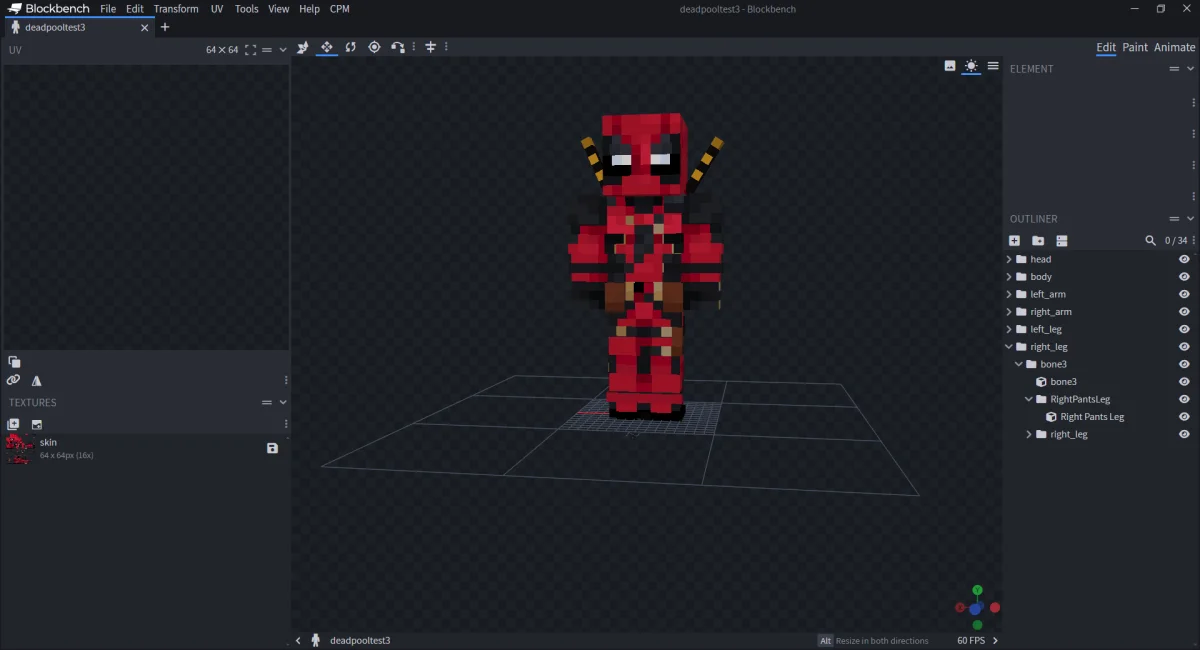Close the deadpooltest3 tab
This screenshot has height=650, width=1200.
click(x=144, y=28)
